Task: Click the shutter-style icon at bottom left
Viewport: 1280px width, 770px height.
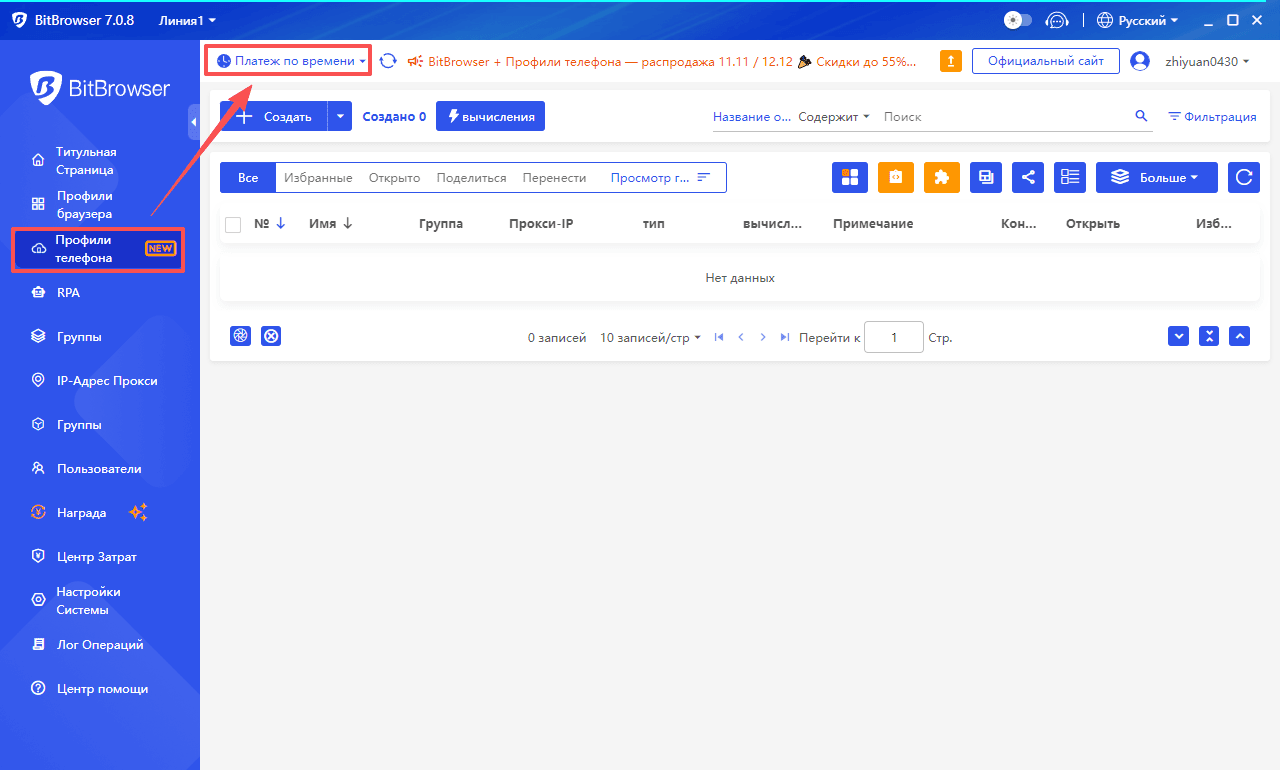Action: click(240, 336)
